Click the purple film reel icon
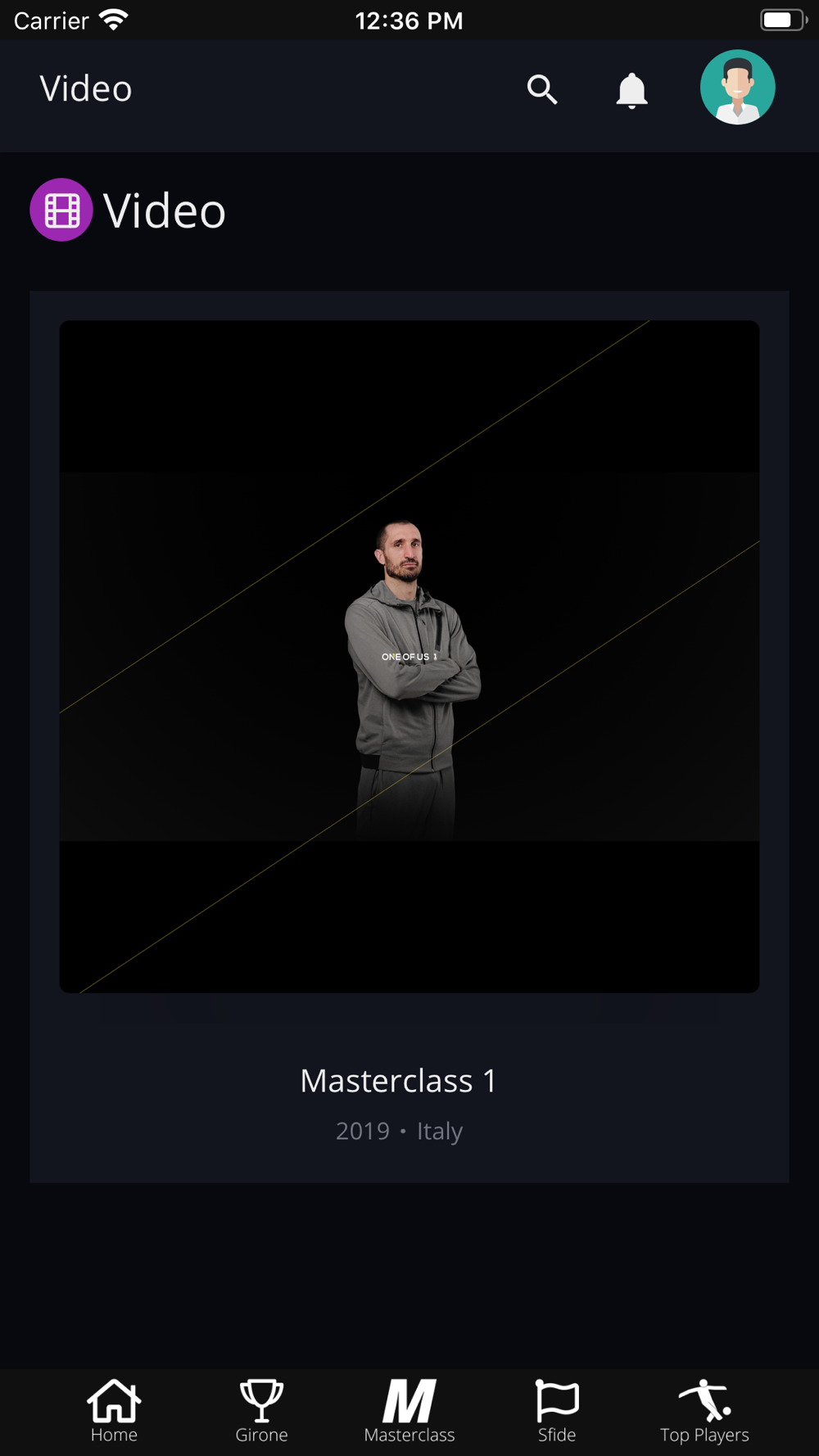The width and height of the screenshot is (819, 1456). 61,210
